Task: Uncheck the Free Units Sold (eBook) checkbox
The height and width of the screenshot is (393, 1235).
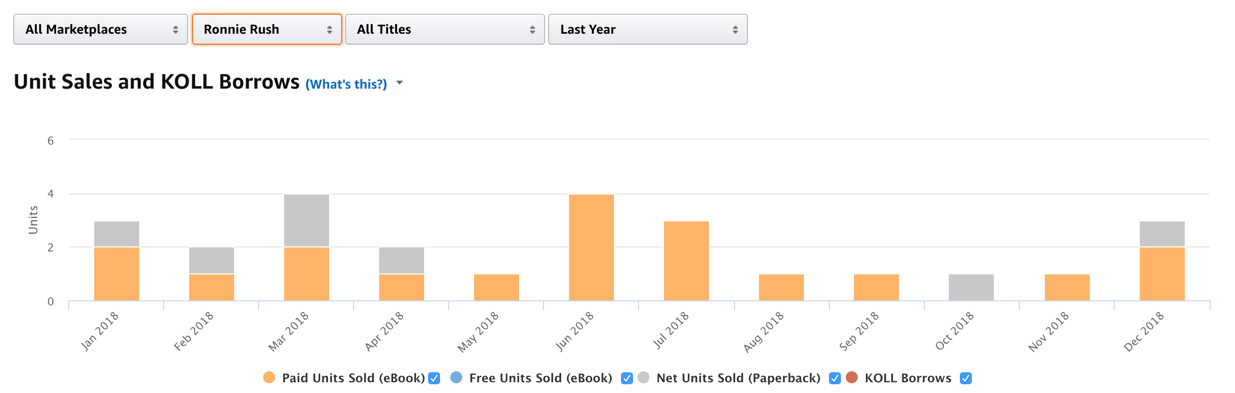Action: point(627,378)
